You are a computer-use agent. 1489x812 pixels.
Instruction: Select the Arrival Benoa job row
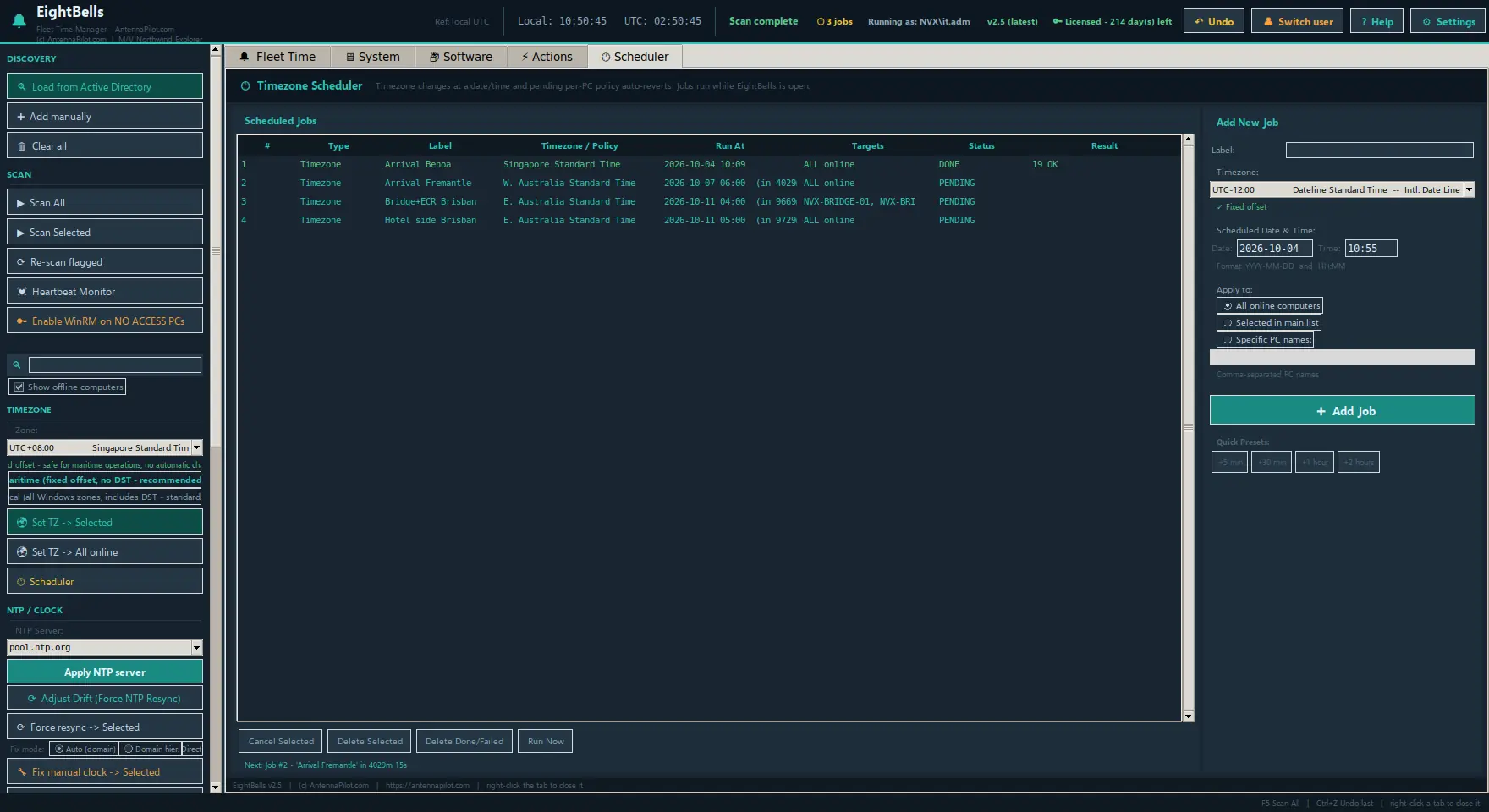coord(709,164)
